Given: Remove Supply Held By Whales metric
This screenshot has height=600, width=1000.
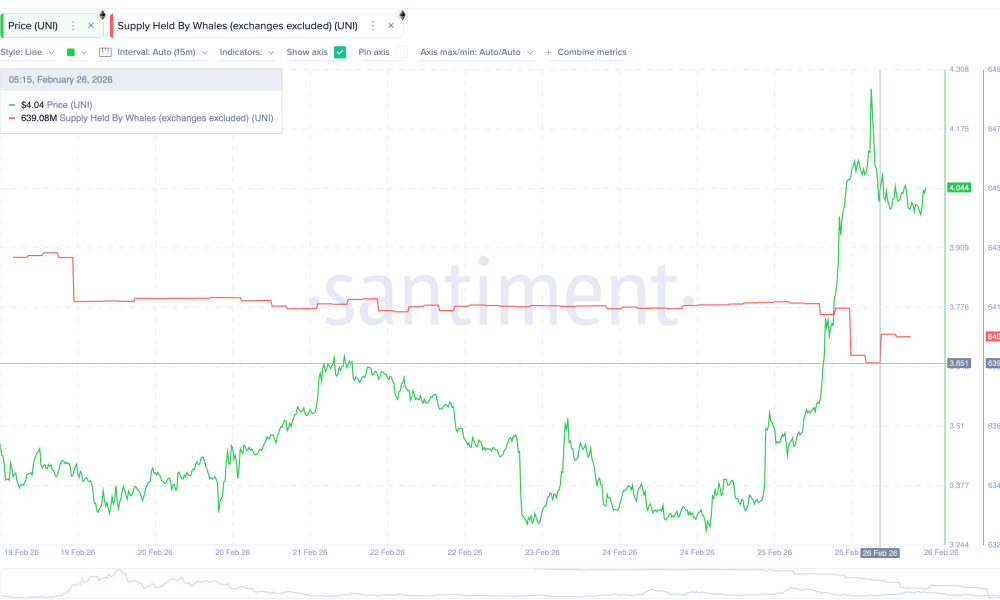Looking at the screenshot, I should click(391, 25).
